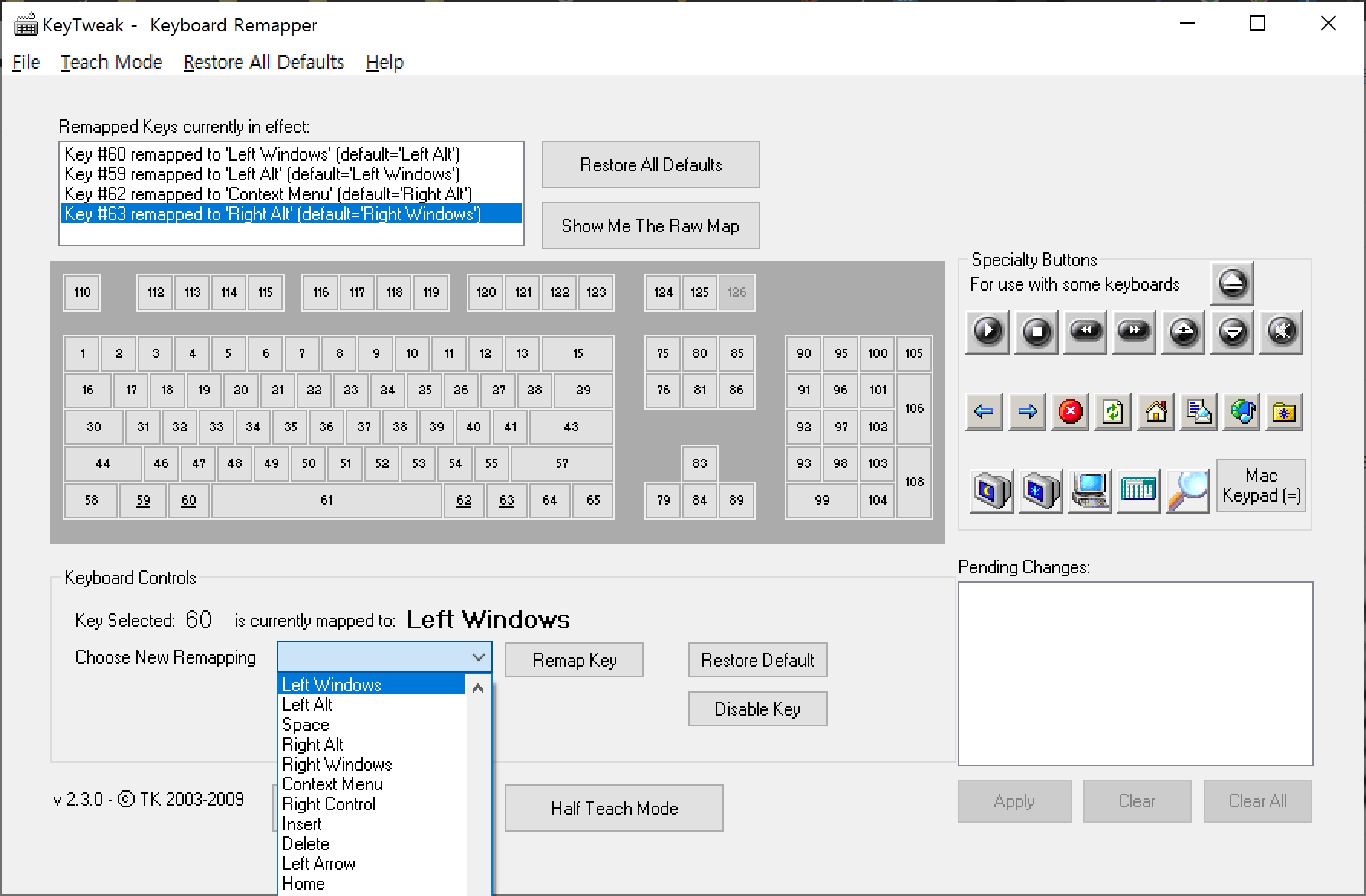Select keyboard key 43 on the layout
The height and width of the screenshot is (896, 1366).
tap(571, 427)
